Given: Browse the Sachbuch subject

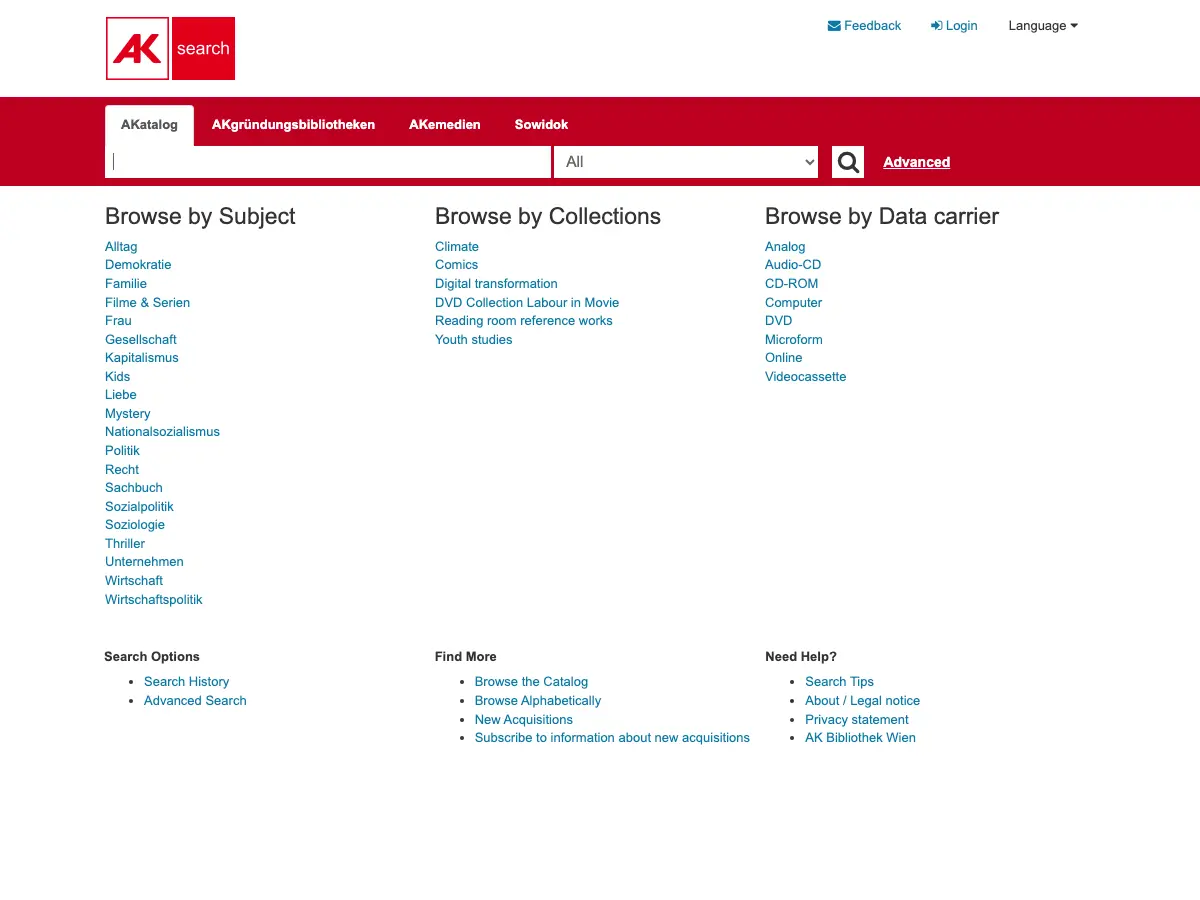Looking at the screenshot, I should tap(133, 488).
